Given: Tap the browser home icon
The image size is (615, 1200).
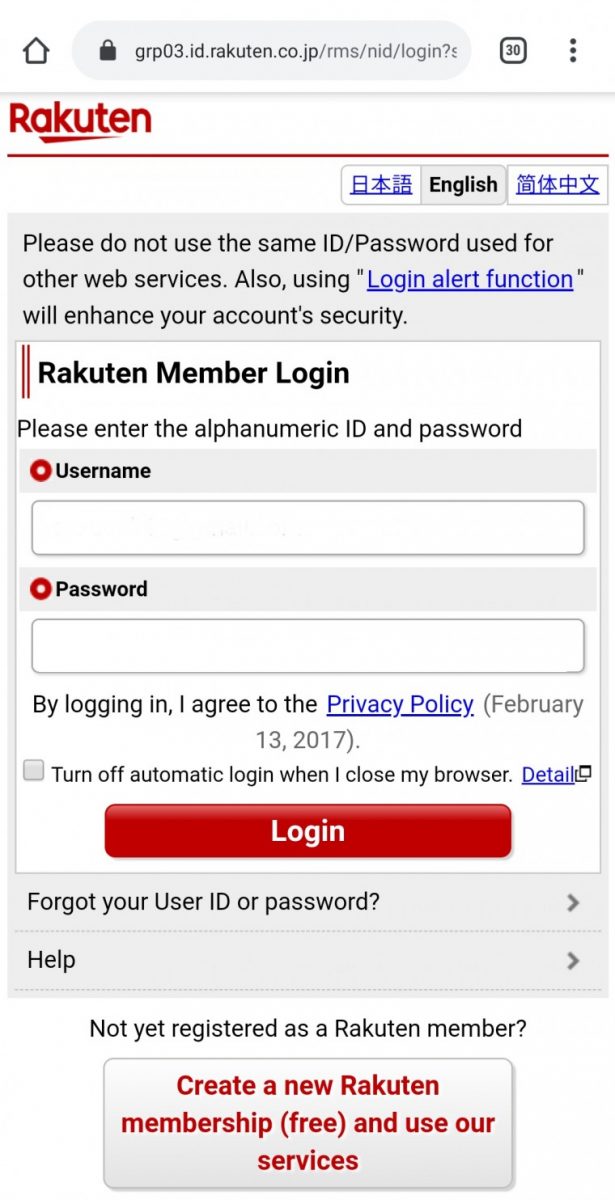Looking at the screenshot, I should (36, 51).
